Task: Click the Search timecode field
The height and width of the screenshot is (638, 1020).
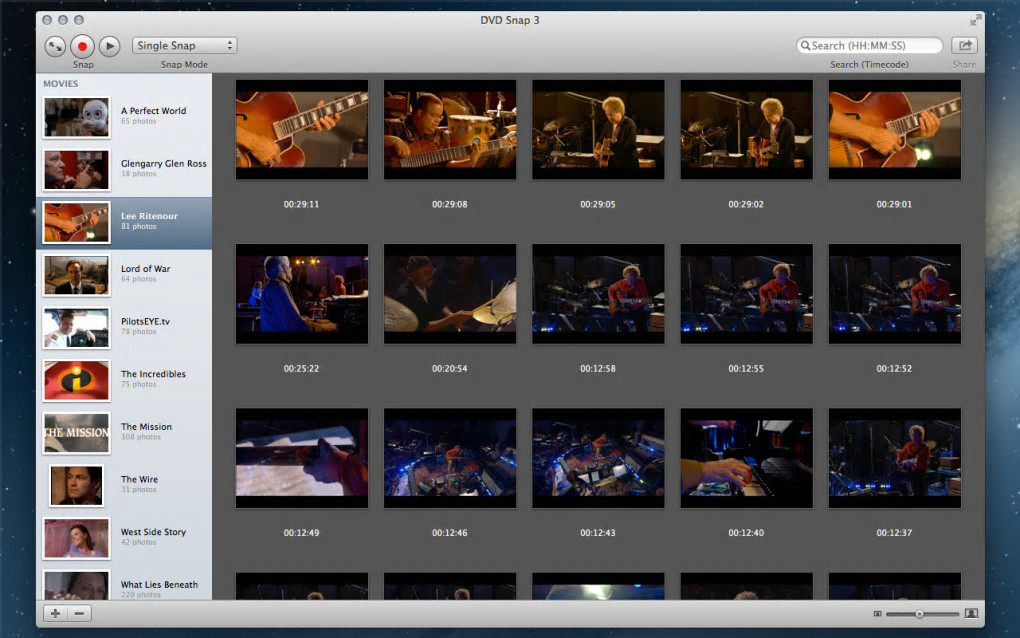Action: pos(869,46)
